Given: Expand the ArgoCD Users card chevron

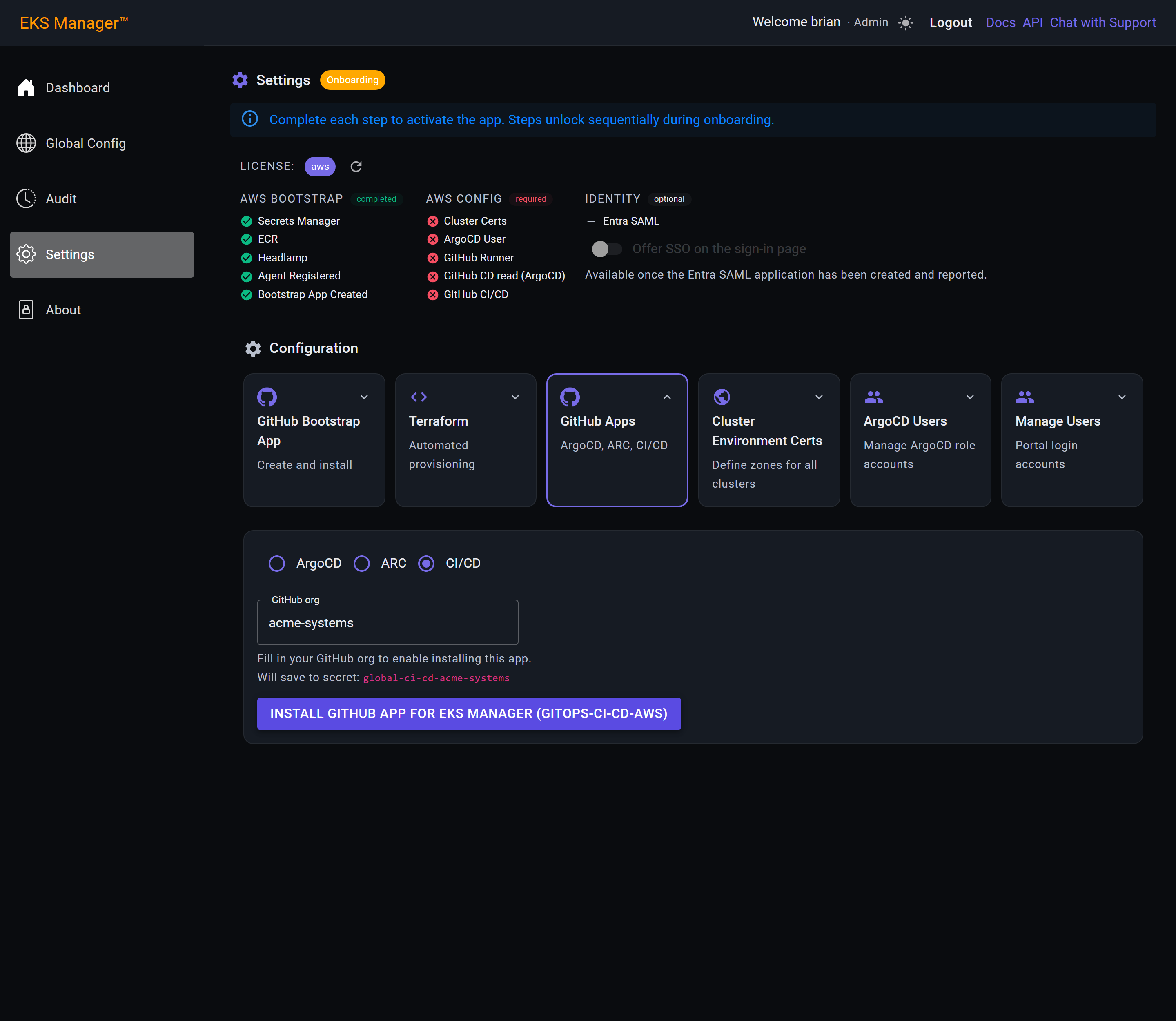Looking at the screenshot, I should 970,397.
